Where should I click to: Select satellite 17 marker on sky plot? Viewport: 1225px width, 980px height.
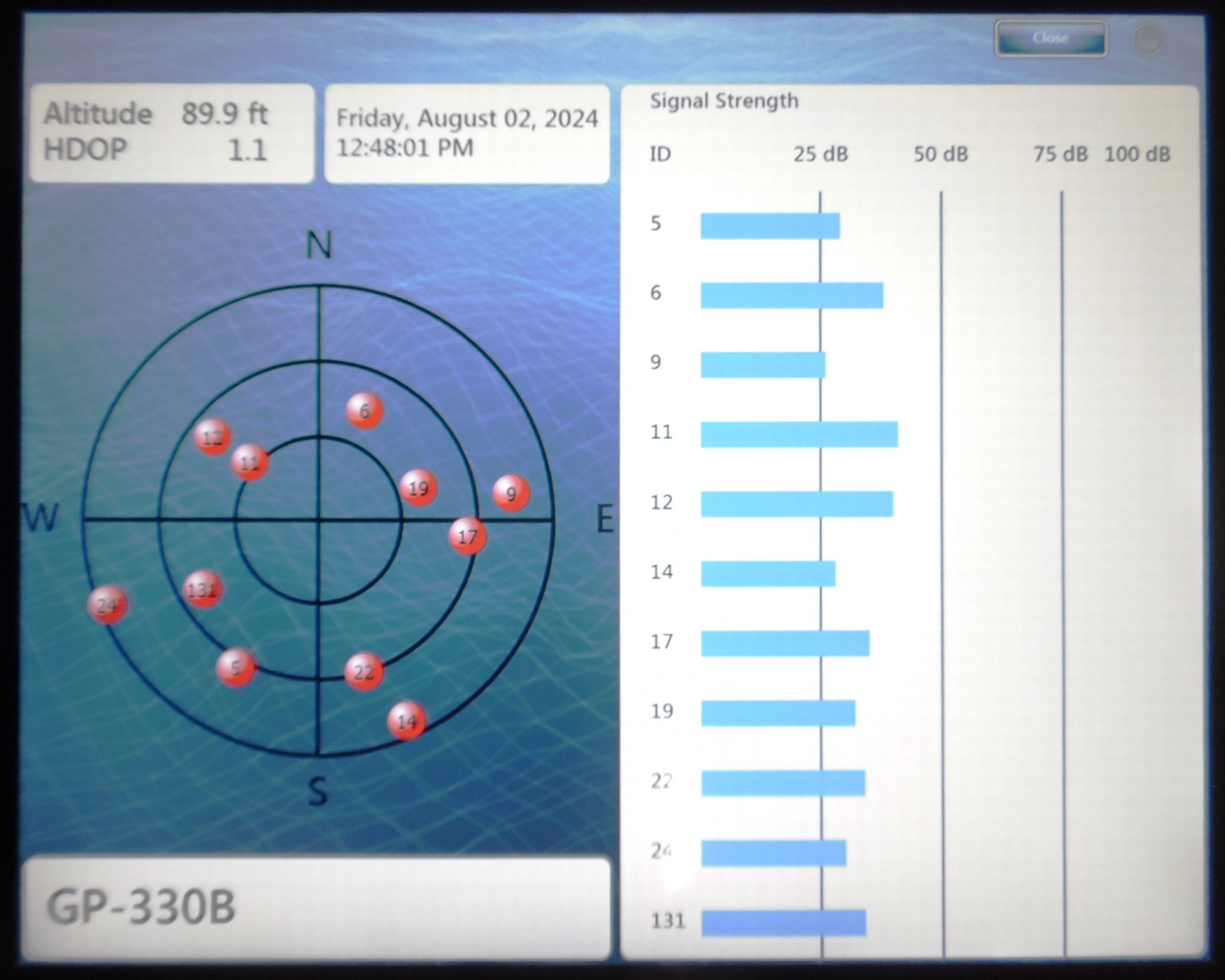click(x=468, y=536)
